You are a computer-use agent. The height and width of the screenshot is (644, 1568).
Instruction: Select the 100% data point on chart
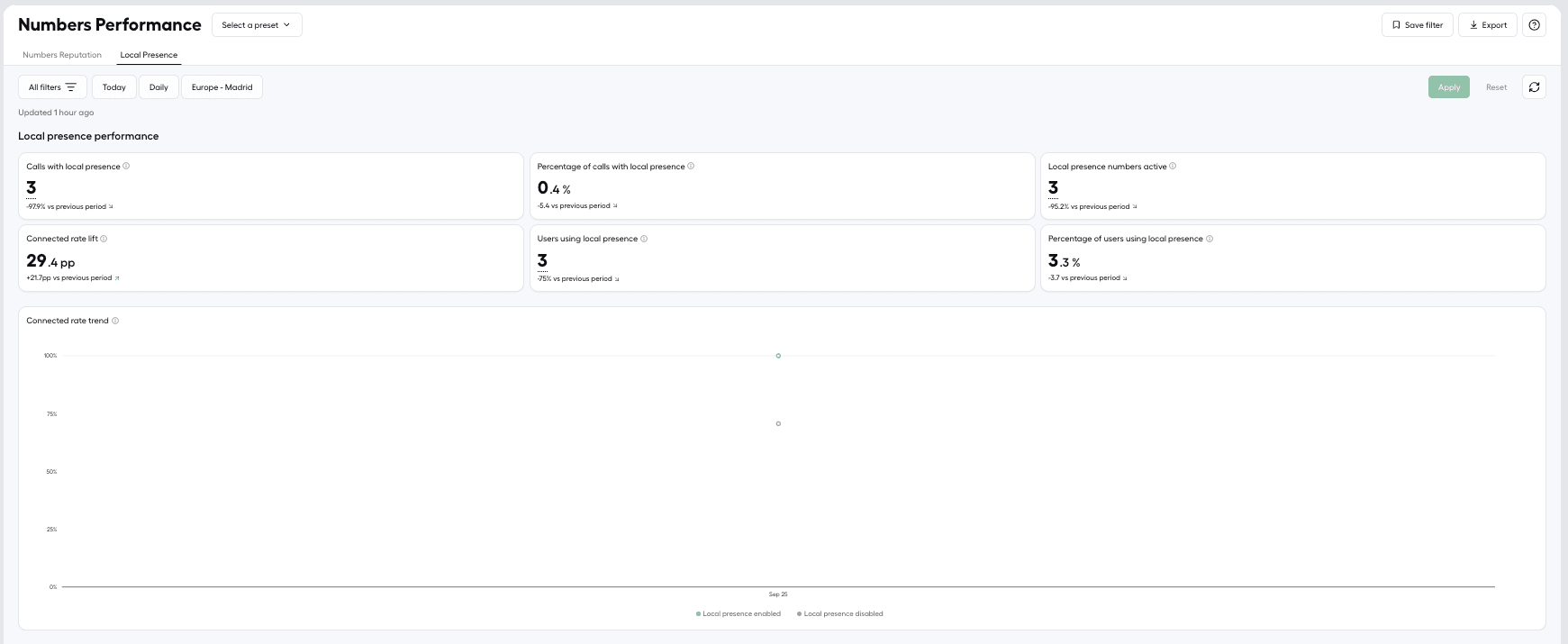click(778, 356)
